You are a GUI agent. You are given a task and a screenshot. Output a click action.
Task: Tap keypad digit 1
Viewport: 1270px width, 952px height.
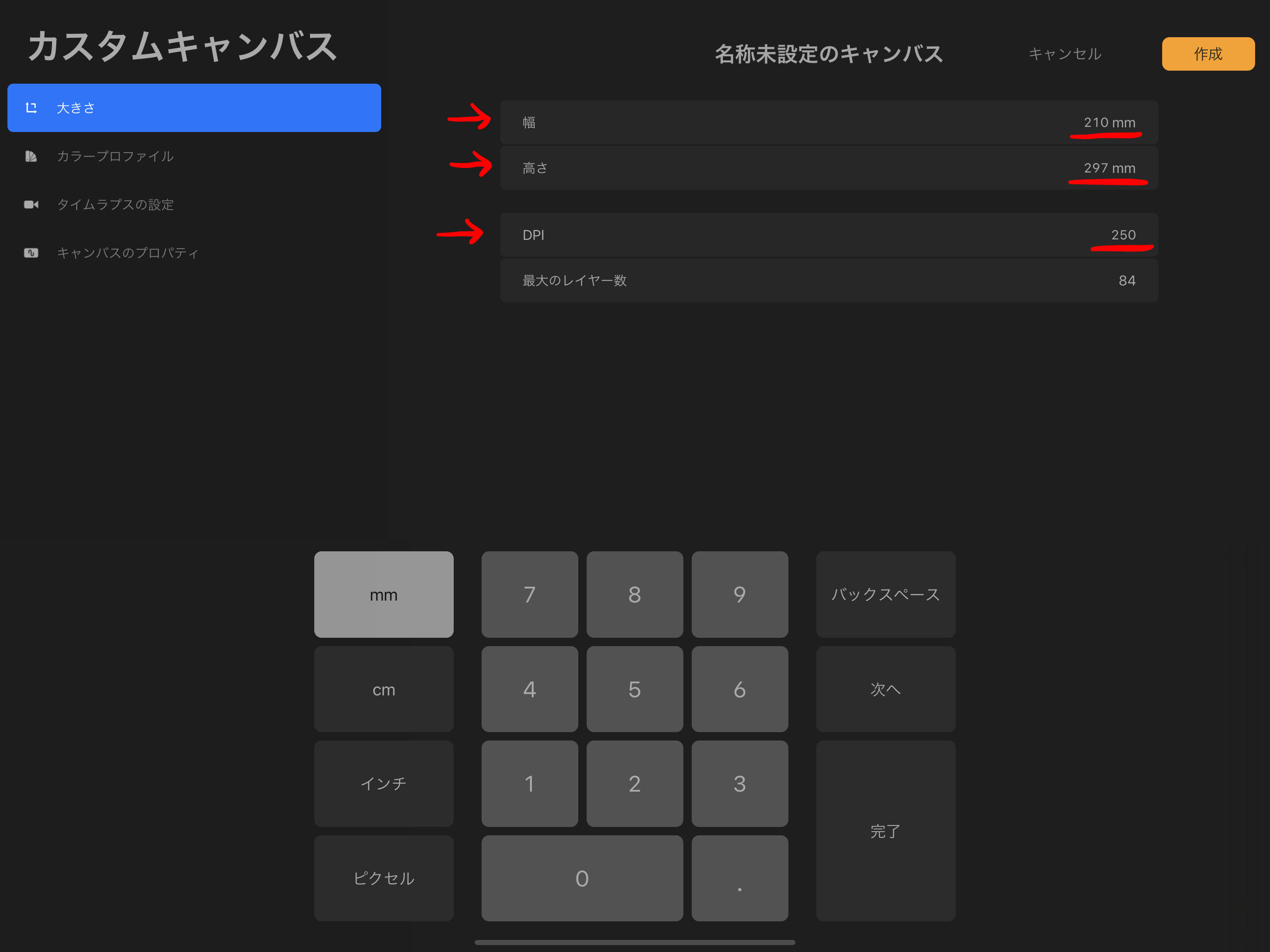tap(529, 783)
